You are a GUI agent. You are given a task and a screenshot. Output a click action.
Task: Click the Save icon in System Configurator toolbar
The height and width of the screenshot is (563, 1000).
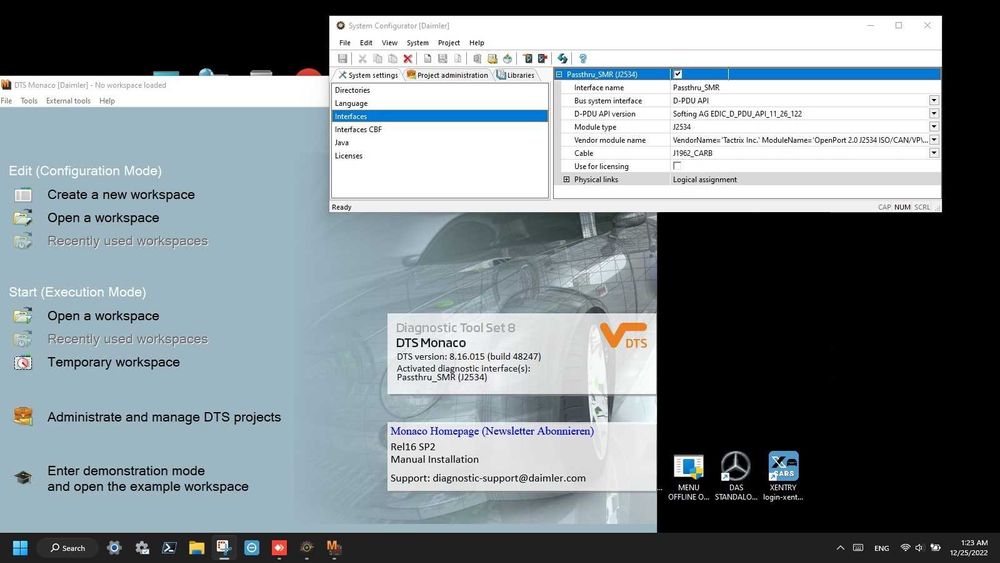click(x=342, y=59)
